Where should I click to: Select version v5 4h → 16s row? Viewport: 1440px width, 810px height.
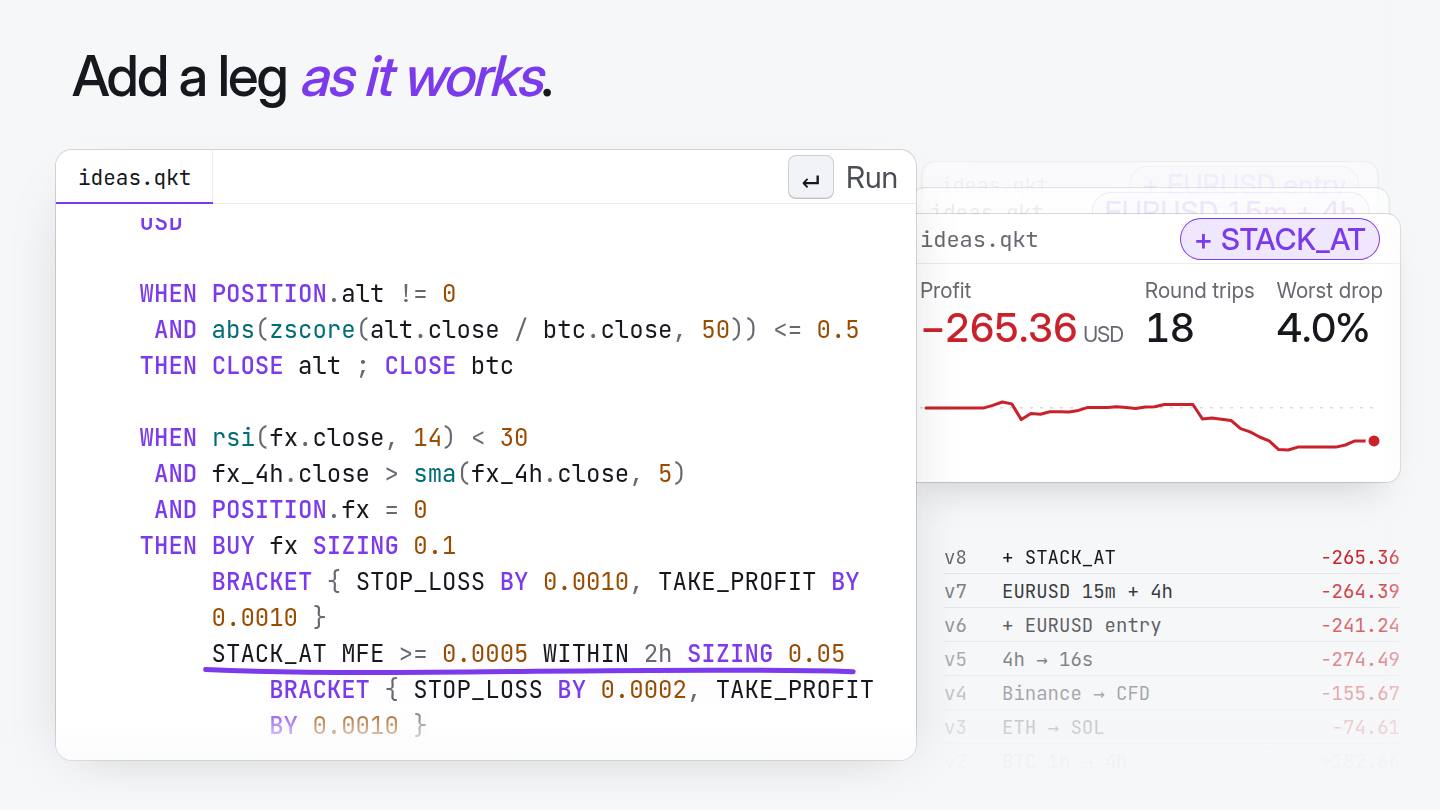coord(1171,659)
